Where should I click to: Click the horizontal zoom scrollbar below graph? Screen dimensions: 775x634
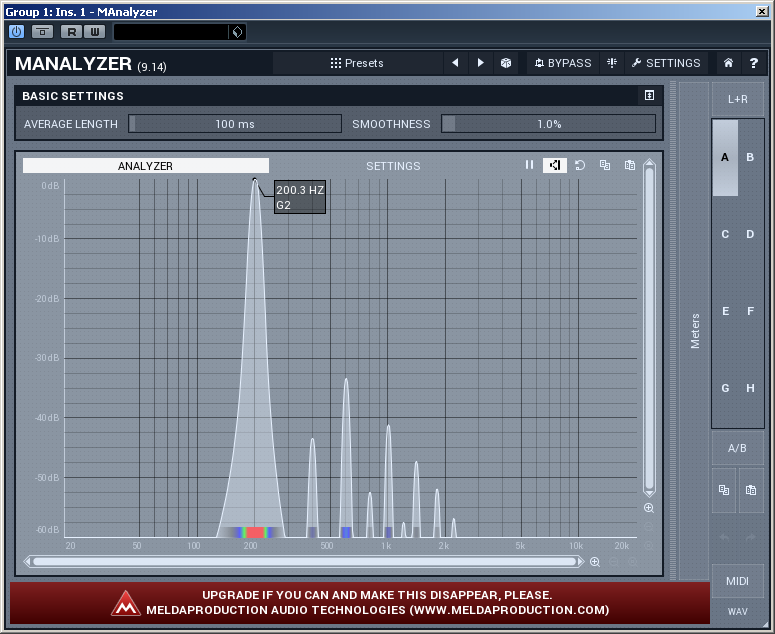[x=304, y=562]
